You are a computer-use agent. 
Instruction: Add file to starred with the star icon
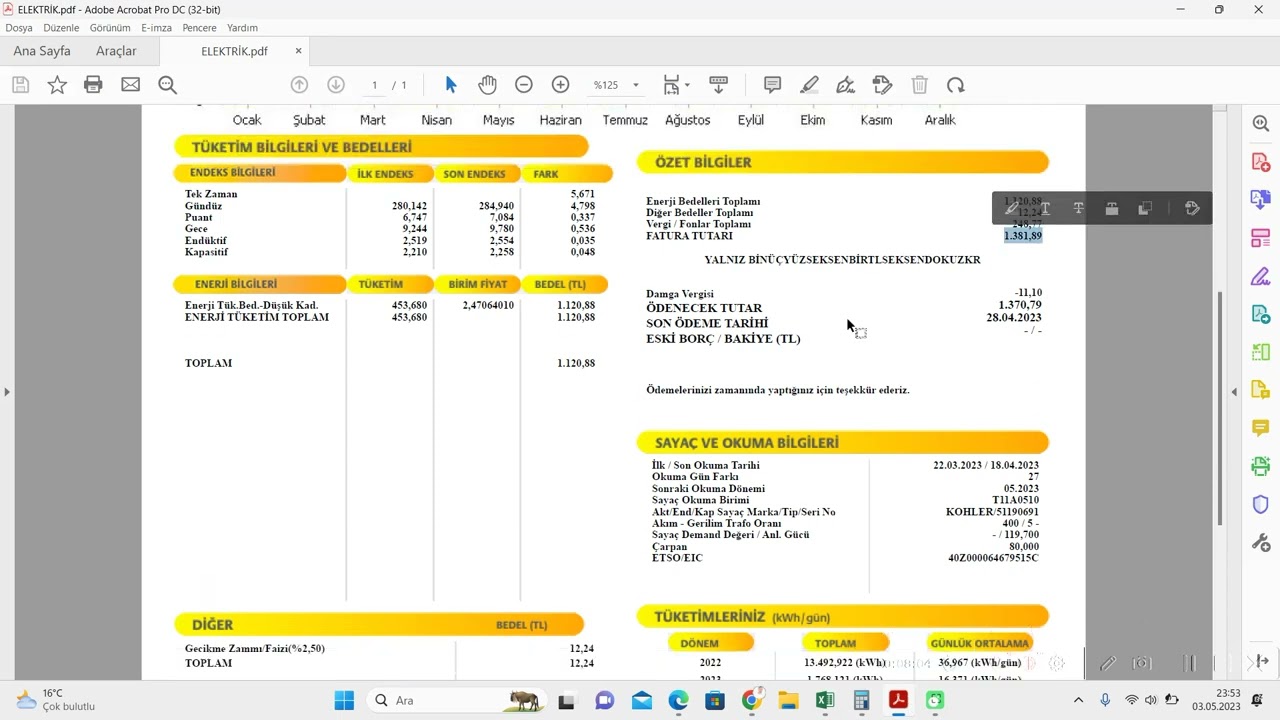click(x=57, y=85)
